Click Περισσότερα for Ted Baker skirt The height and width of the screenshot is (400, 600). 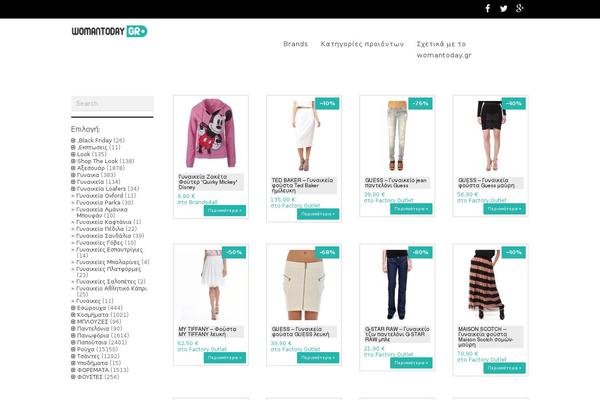pyautogui.click(x=318, y=214)
